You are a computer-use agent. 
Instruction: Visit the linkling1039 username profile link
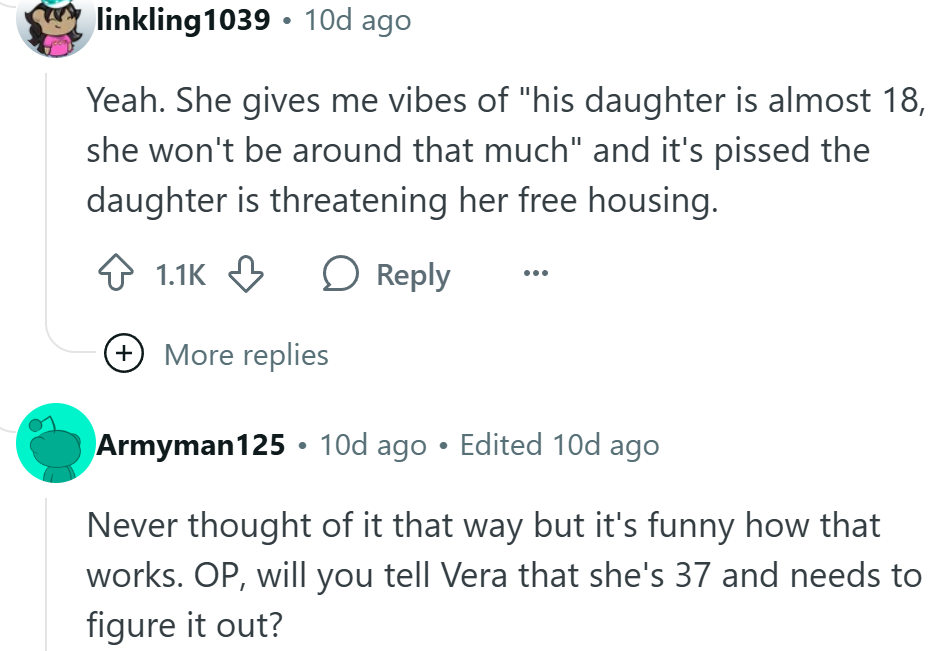(x=183, y=20)
